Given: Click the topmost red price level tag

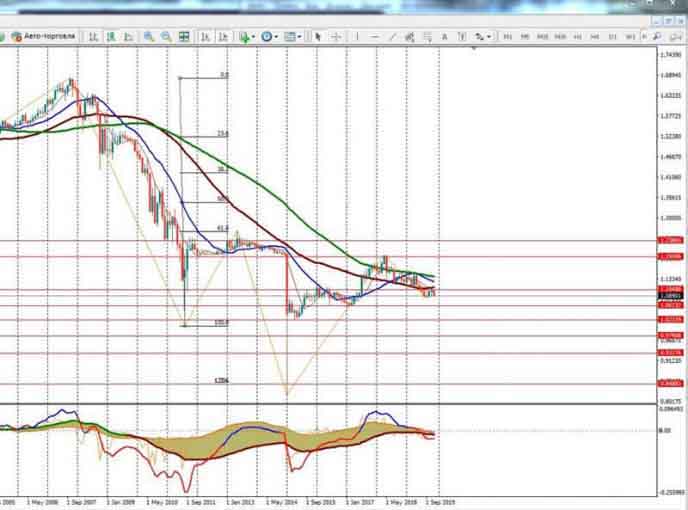Looking at the screenshot, I should coord(670,241).
